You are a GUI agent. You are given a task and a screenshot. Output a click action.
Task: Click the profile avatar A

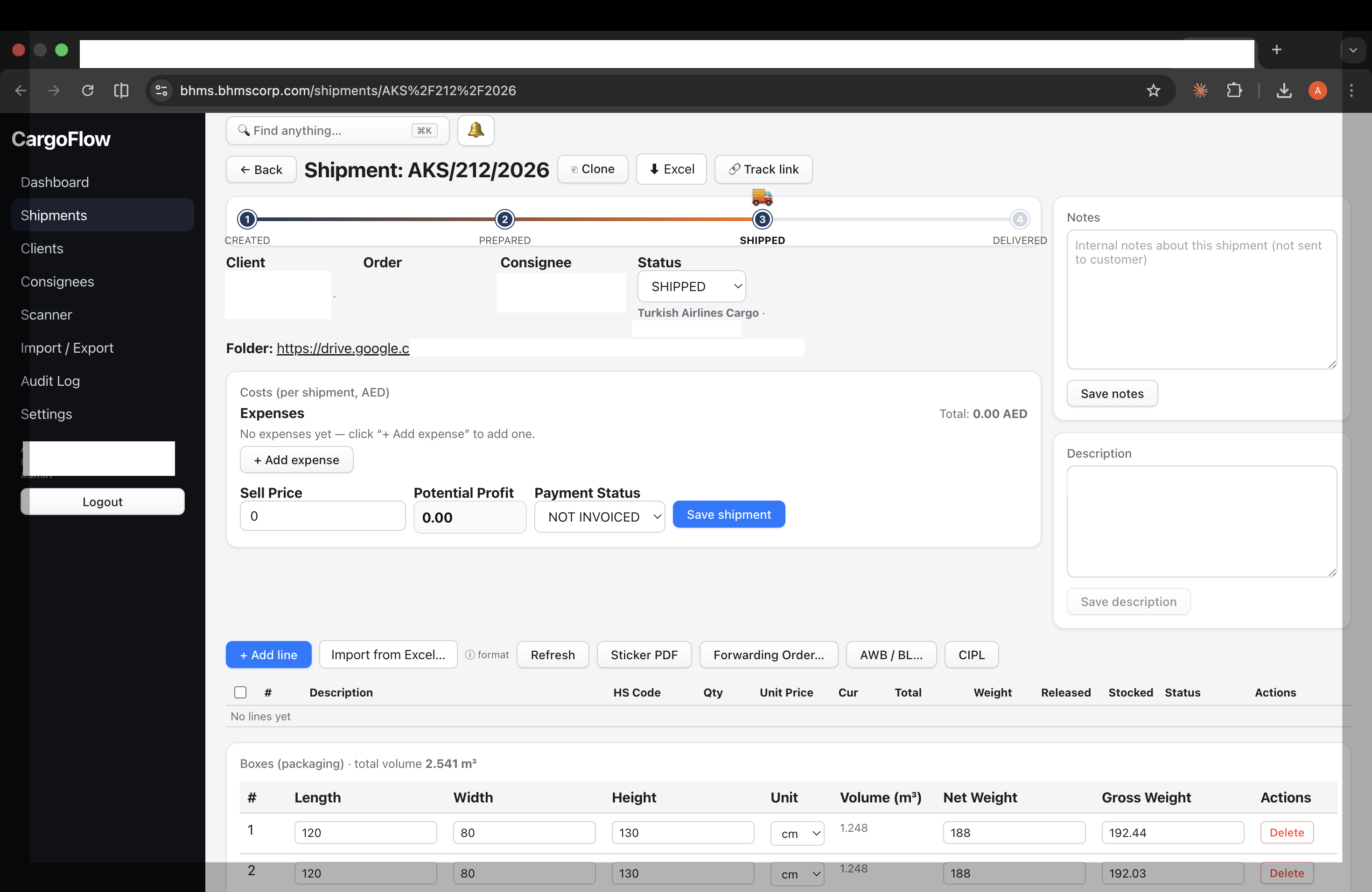point(1317,91)
